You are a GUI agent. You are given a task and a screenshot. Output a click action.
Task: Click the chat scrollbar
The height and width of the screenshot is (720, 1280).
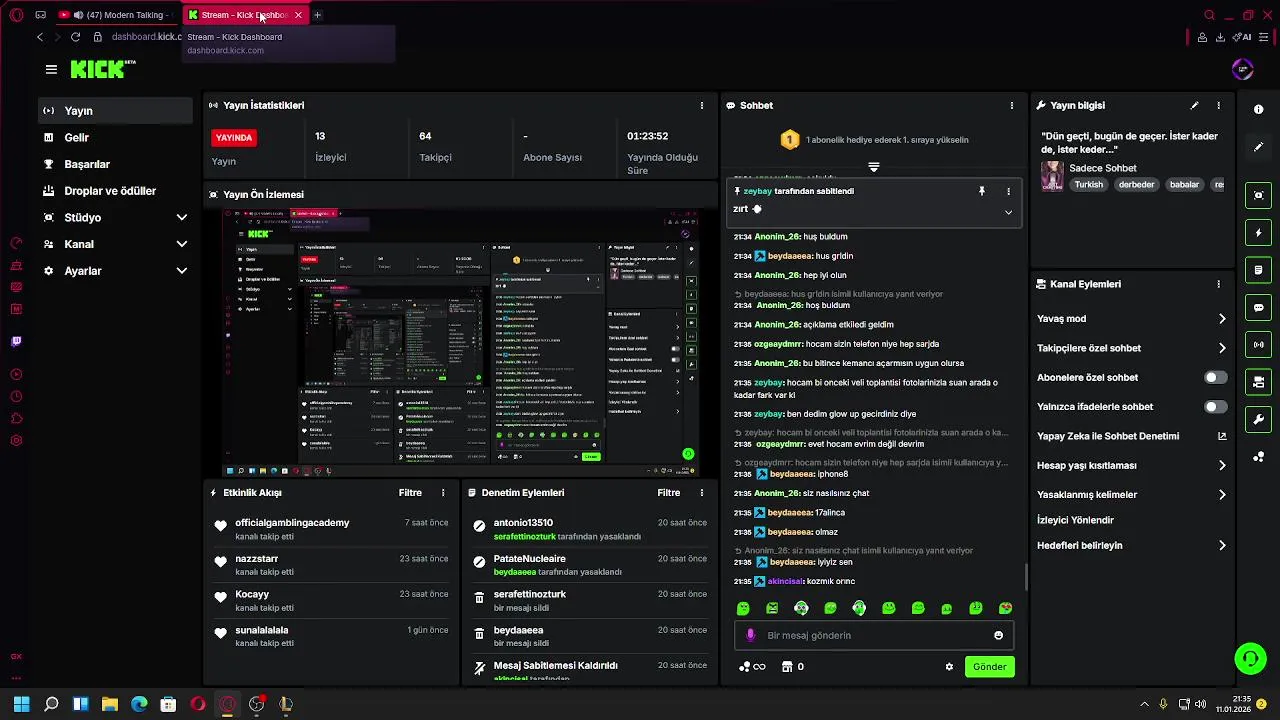(1026, 577)
